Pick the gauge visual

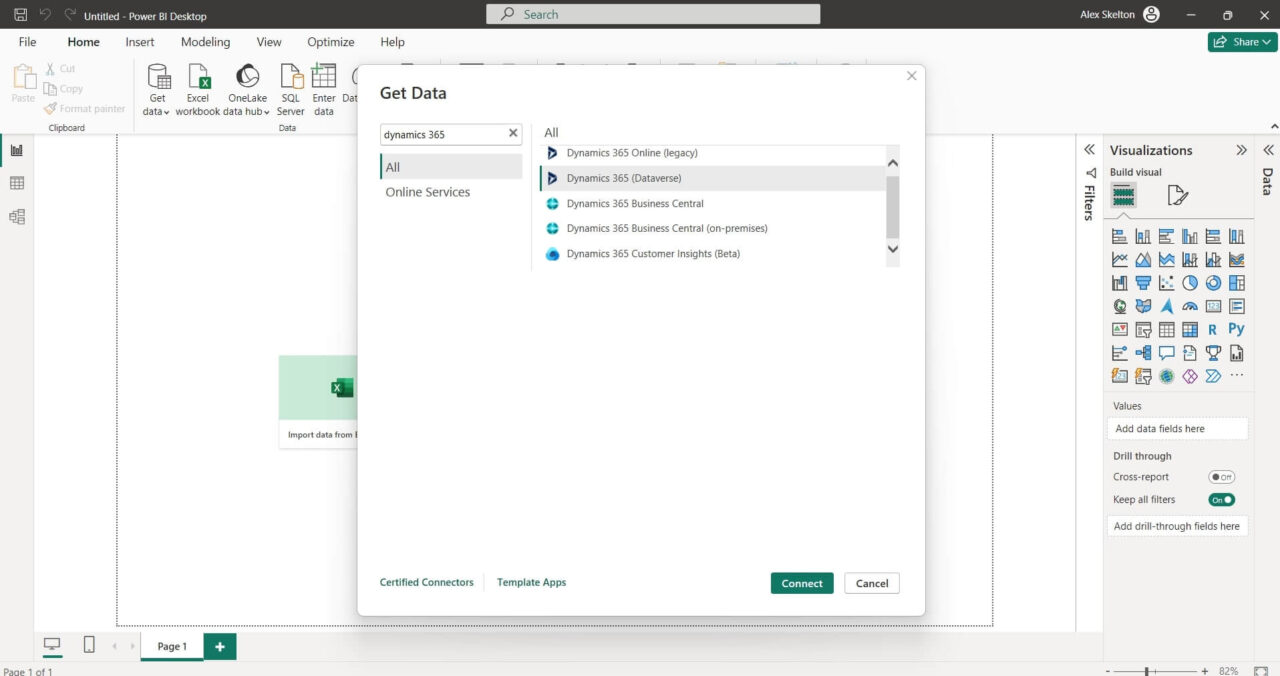coord(1190,306)
